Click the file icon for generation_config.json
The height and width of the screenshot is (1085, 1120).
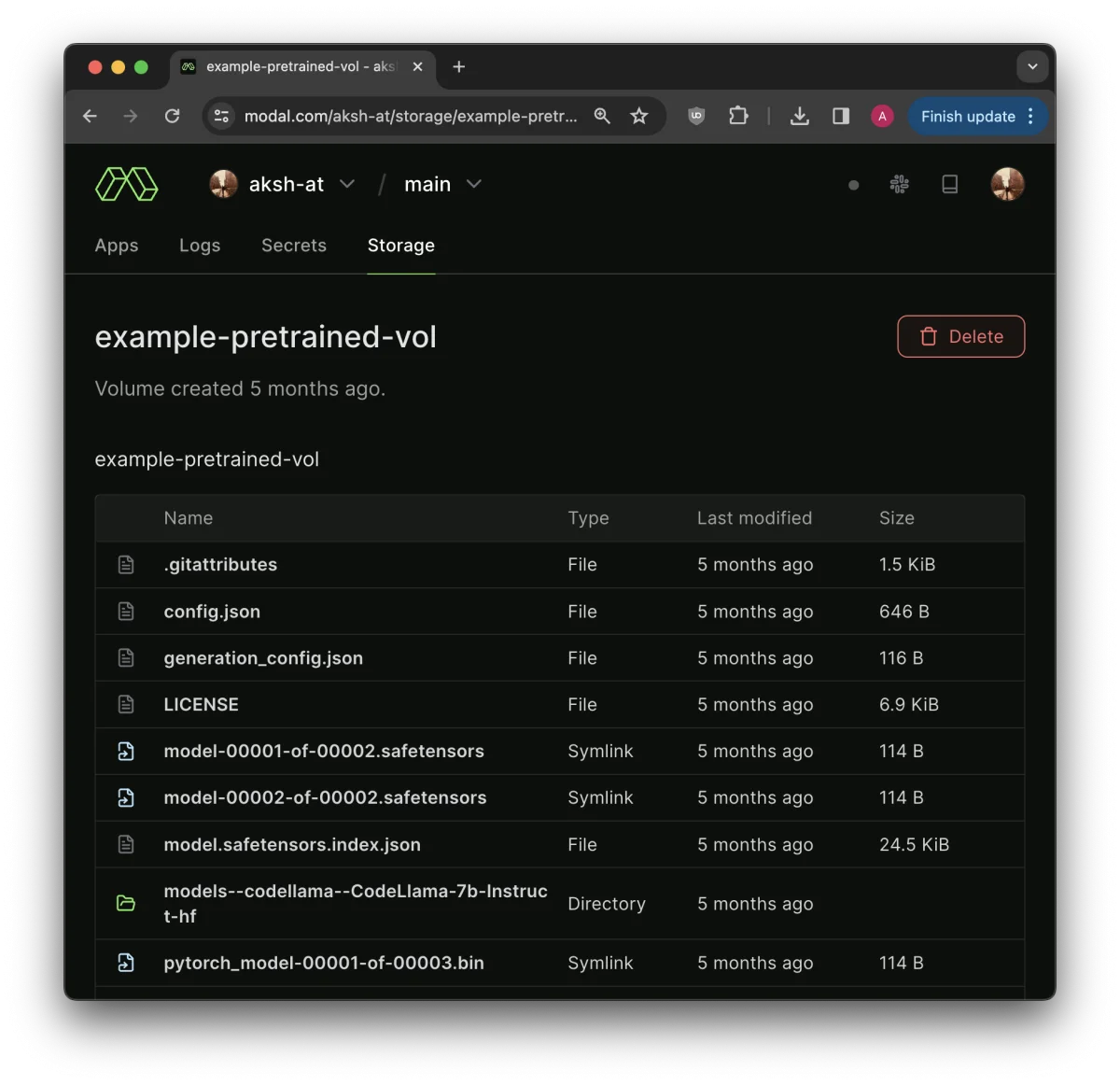pos(126,658)
